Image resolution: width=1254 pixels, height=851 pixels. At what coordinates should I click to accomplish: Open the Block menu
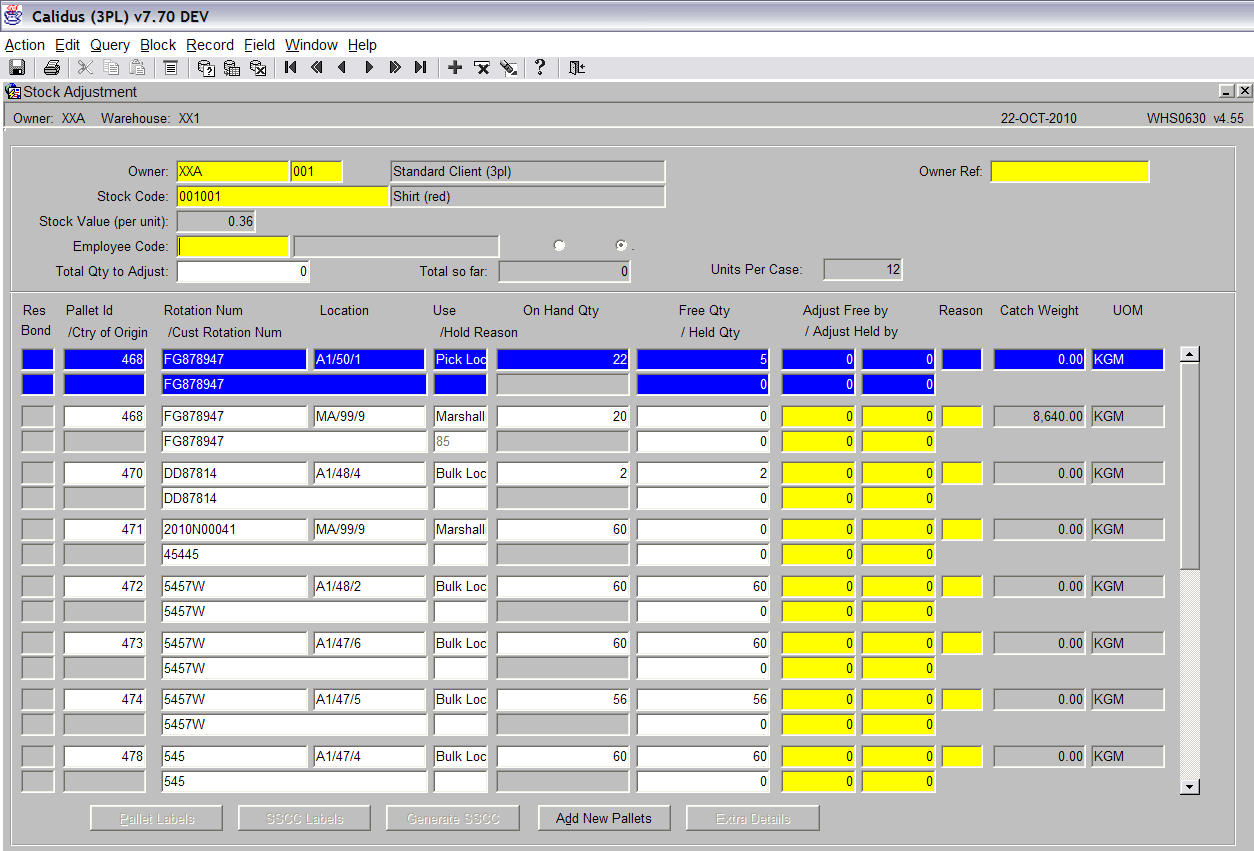(x=158, y=45)
